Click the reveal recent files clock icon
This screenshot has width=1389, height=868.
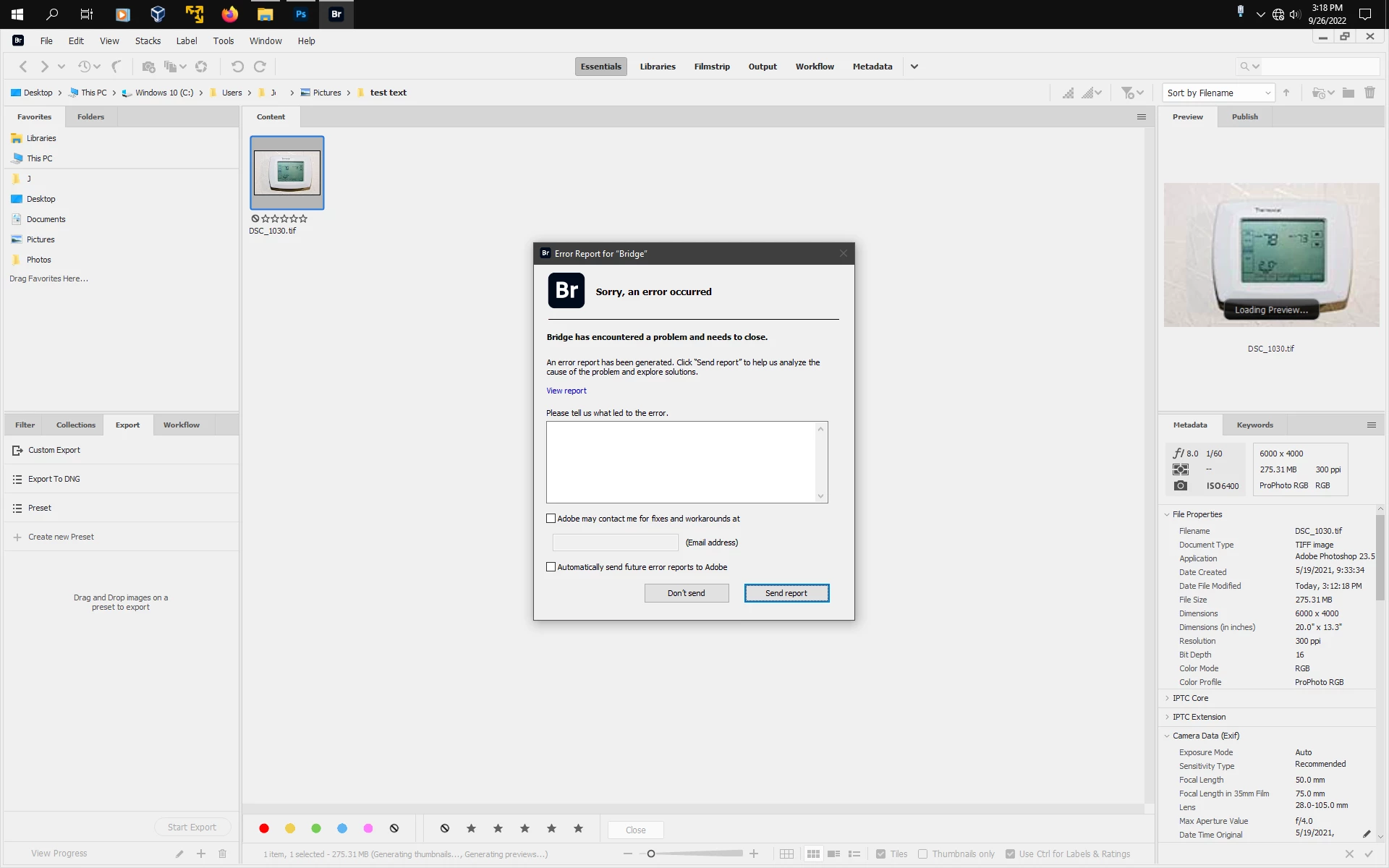pyautogui.click(x=85, y=67)
